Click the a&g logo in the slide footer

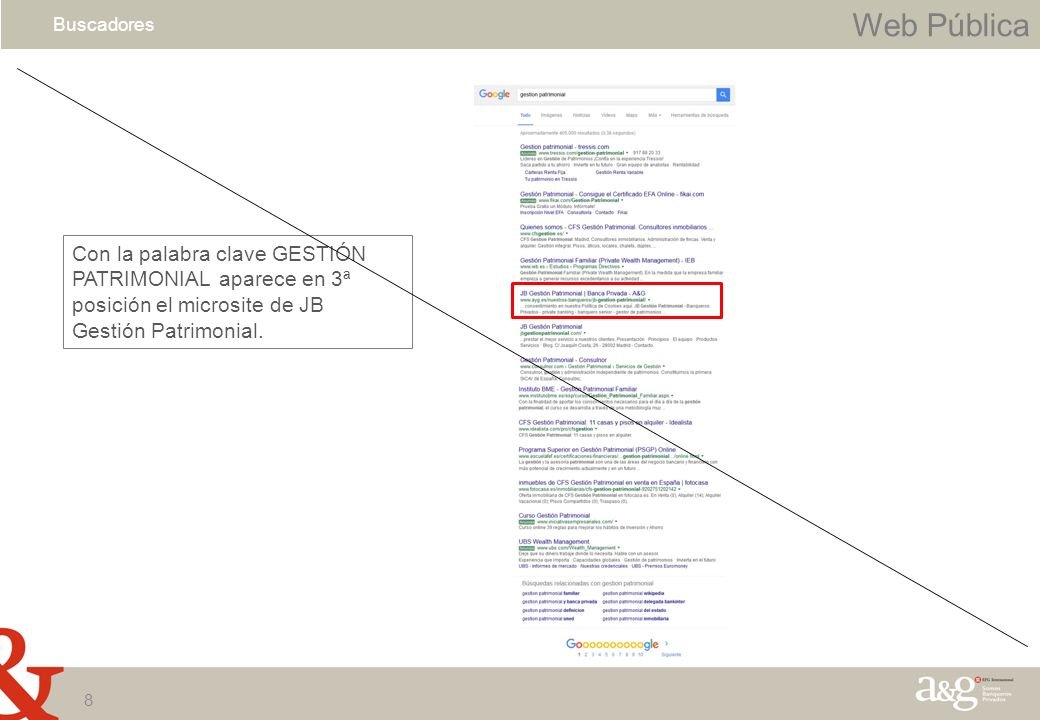coord(964,691)
